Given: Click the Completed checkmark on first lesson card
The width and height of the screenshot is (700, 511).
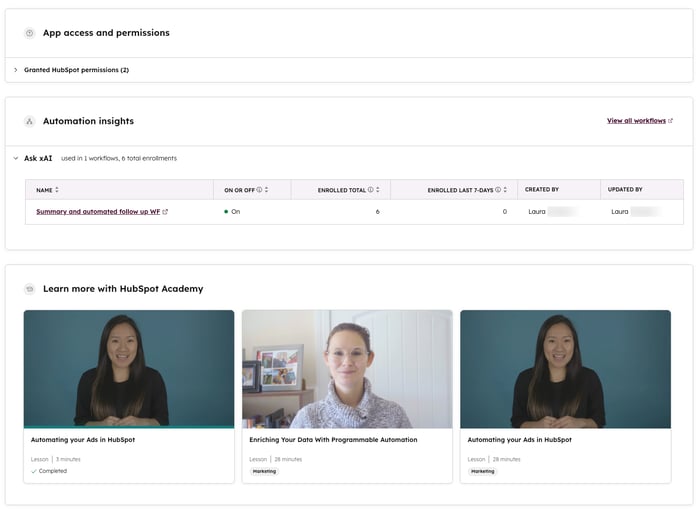Looking at the screenshot, I should [x=34, y=471].
